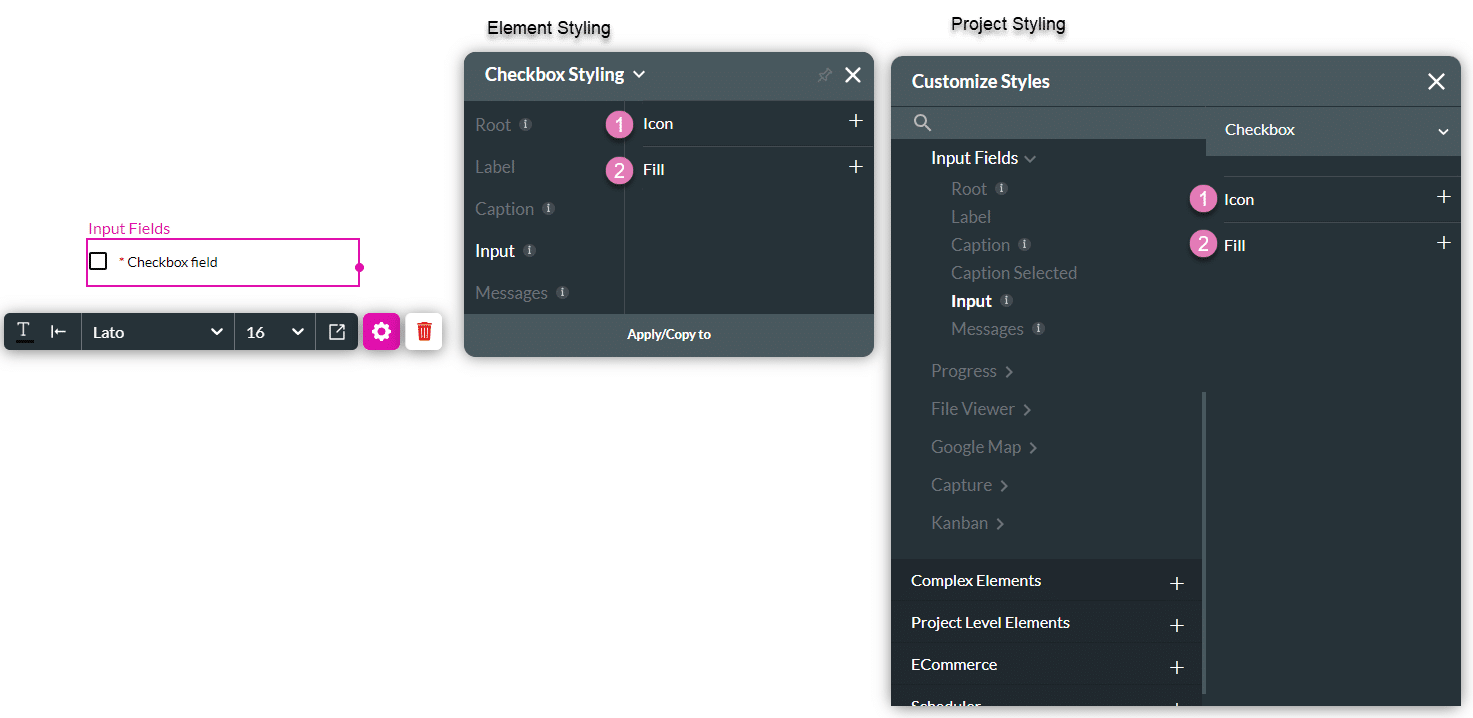The image size is (1473, 718).
Task: Click the search magnifier in Customize Styles
Action: point(921,122)
